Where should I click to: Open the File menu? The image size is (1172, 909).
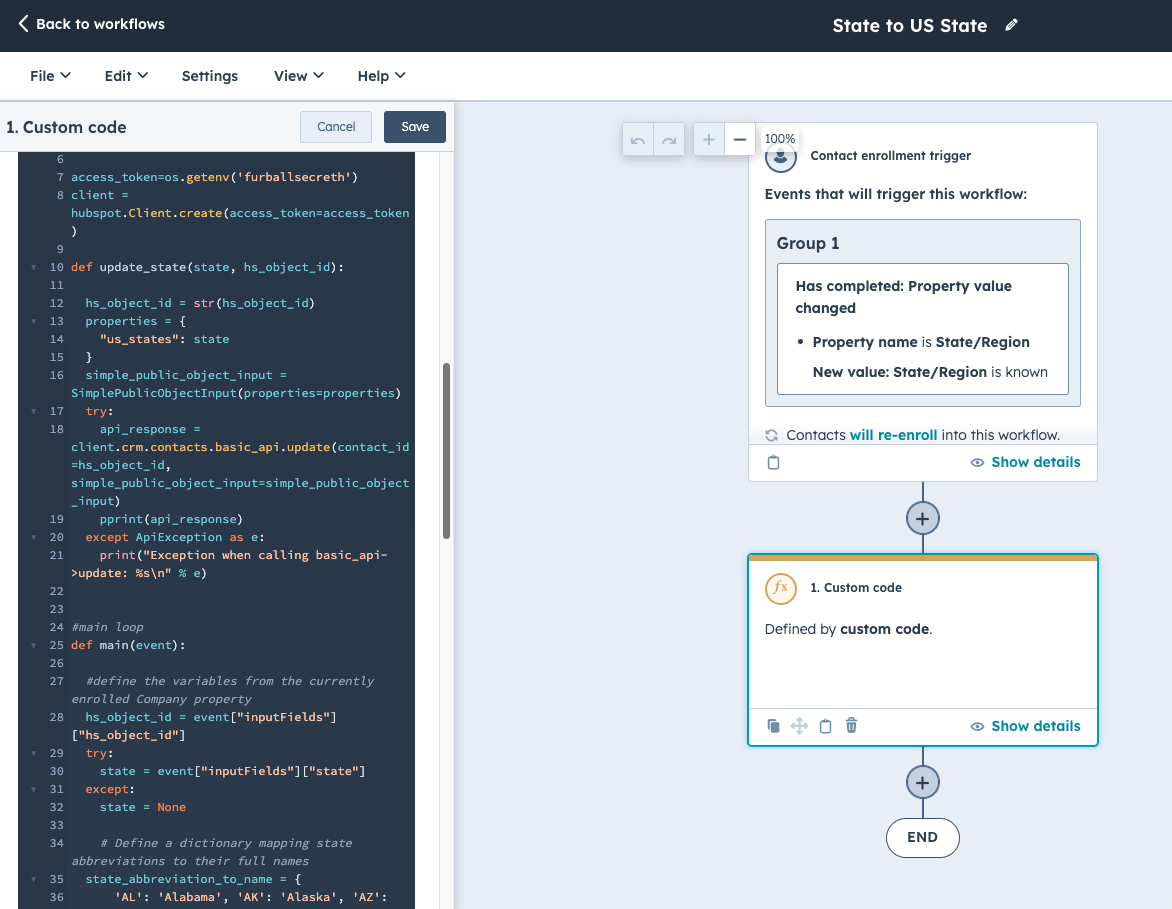50,76
